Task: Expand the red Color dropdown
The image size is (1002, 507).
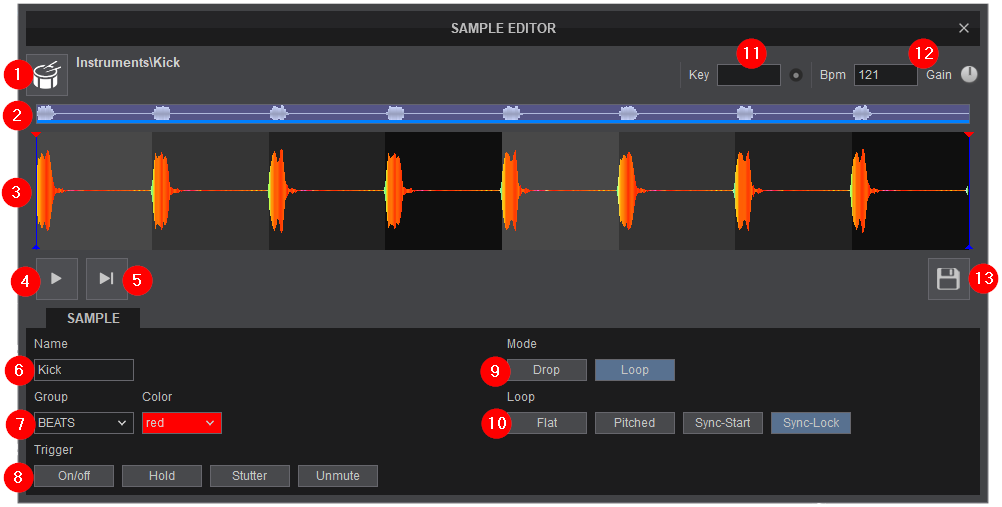Action: click(x=181, y=423)
